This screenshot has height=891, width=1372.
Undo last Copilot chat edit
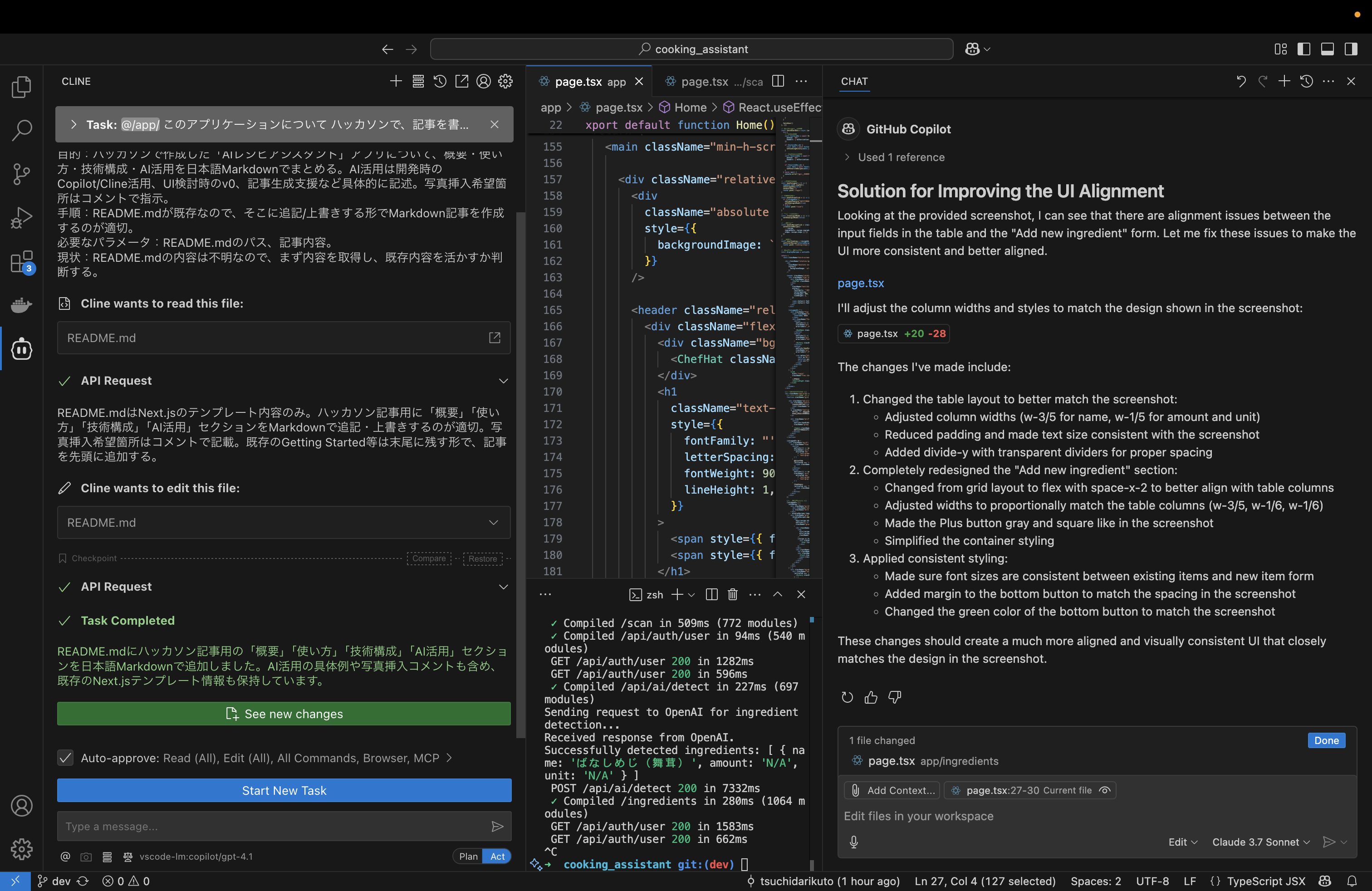pos(1240,81)
